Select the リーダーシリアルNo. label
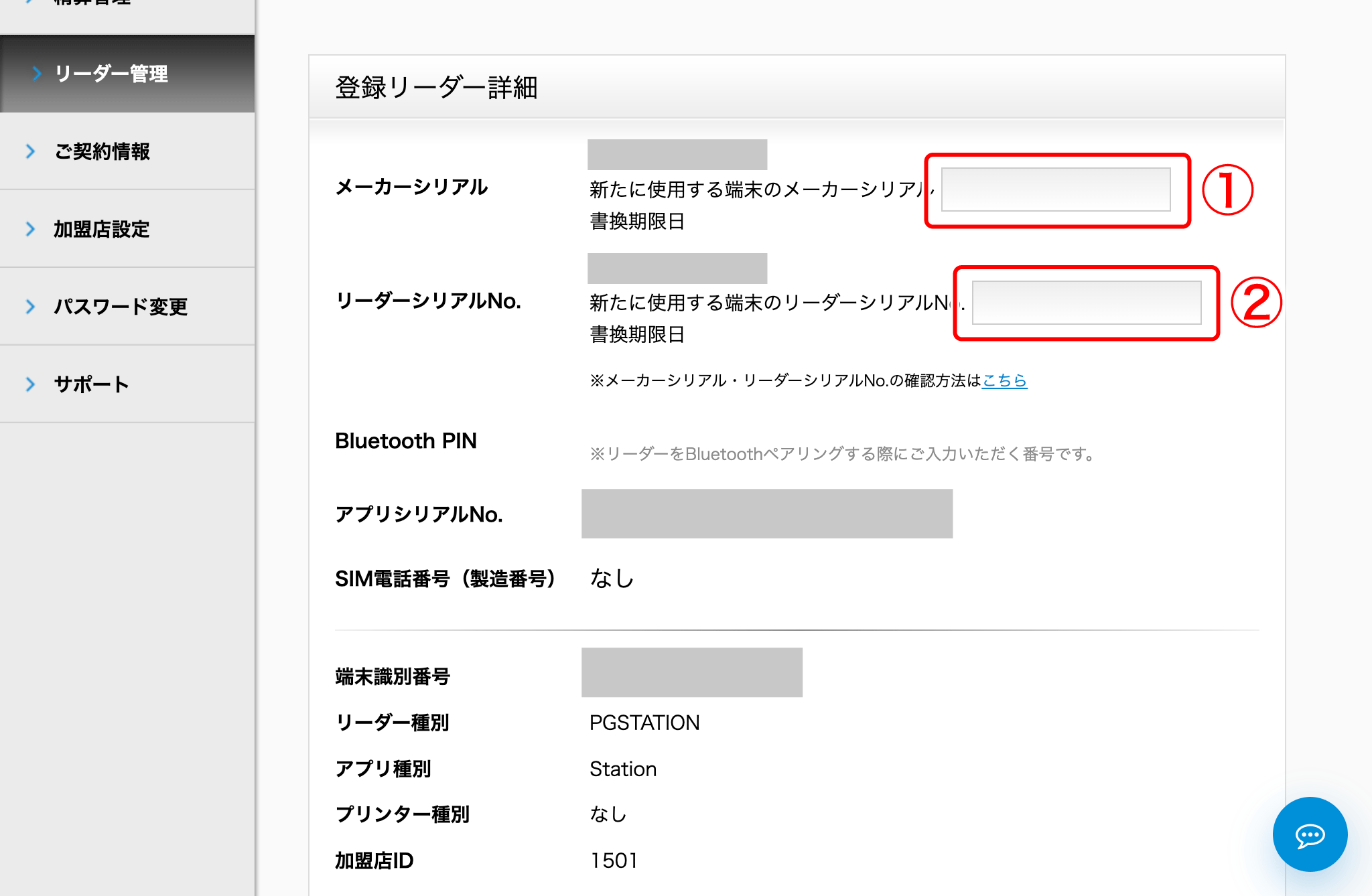Image resolution: width=1372 pixels, height=896 pixels. (x=428, y=301)
